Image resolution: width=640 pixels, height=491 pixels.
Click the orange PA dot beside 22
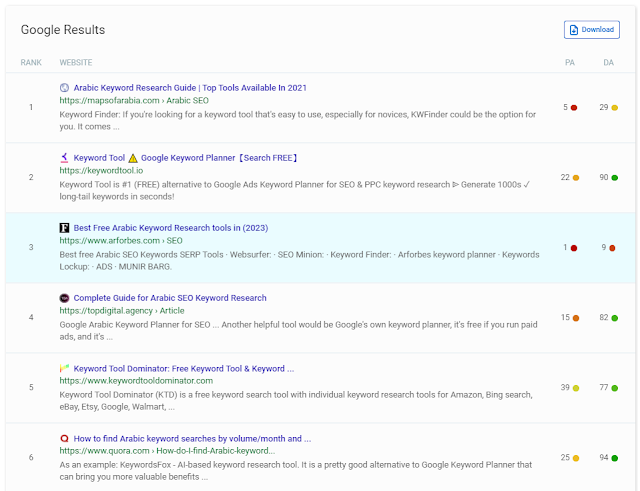click(576, 178)
